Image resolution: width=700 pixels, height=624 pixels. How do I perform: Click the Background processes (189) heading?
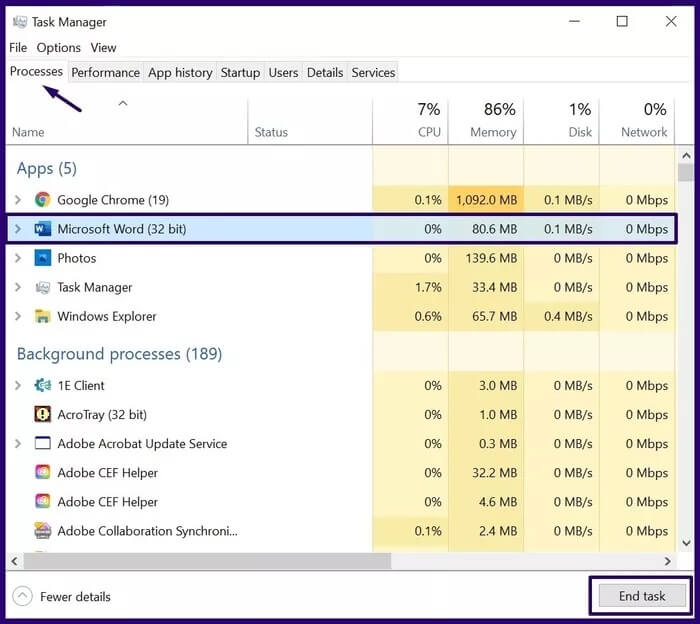tap(120, 354)
